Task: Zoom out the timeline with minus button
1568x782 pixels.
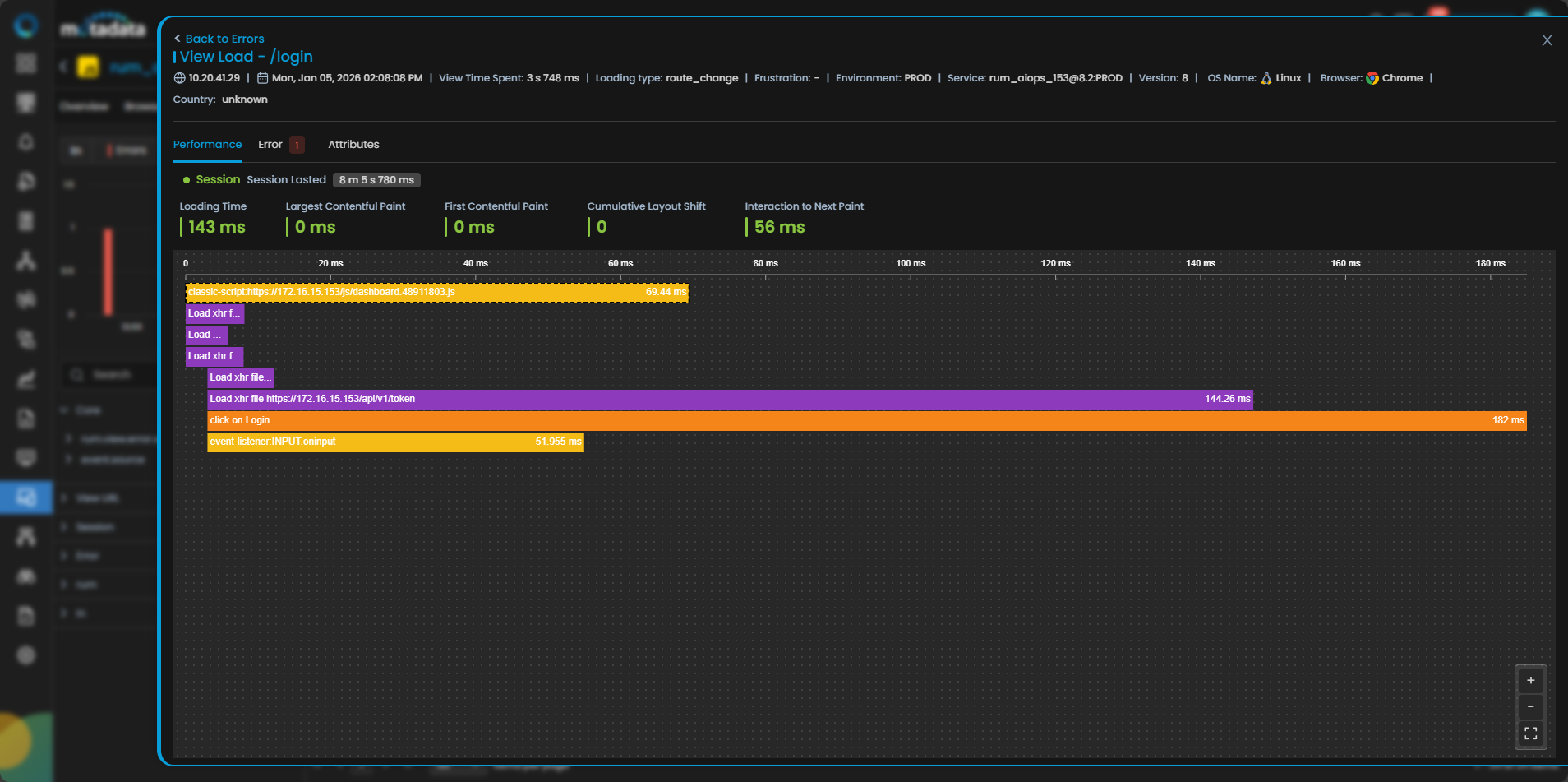Action: pyautogui.click(x=1530, y=707)
